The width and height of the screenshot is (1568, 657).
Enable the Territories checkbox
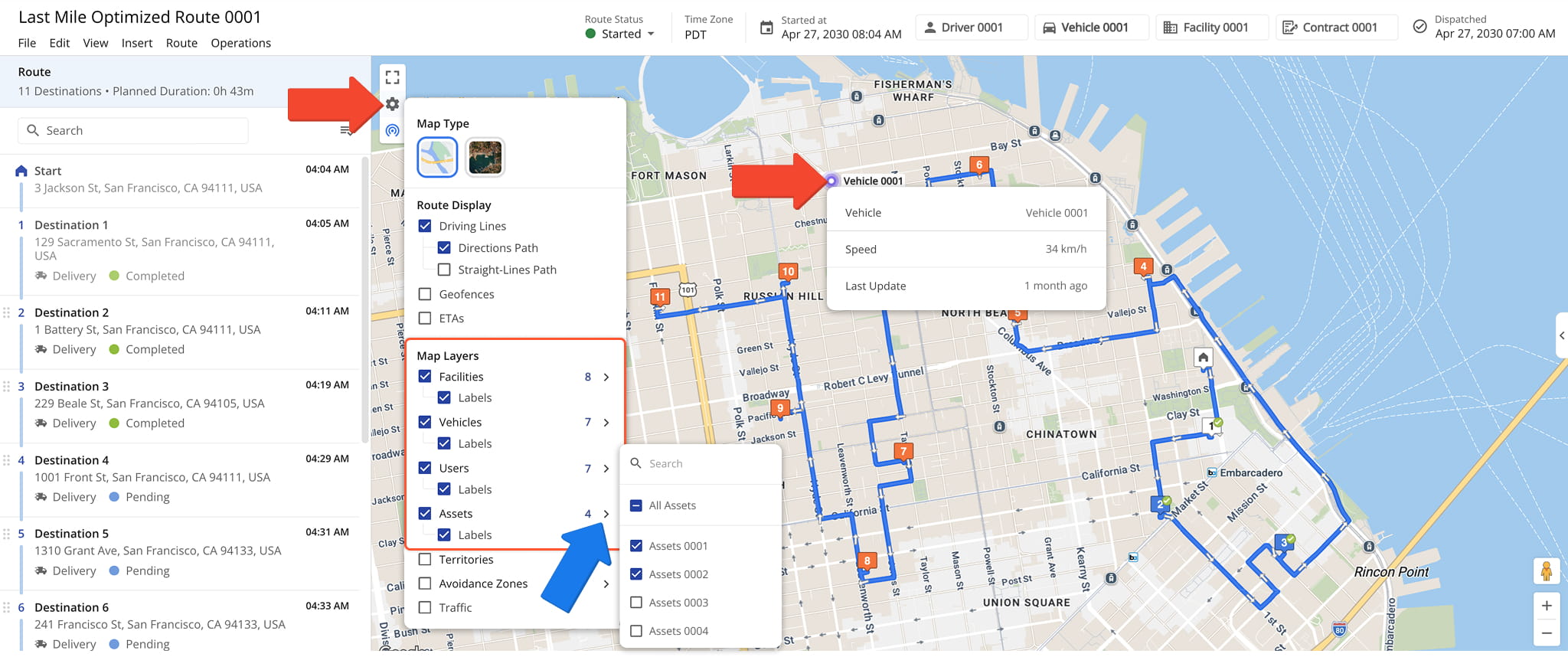(425, 560)
